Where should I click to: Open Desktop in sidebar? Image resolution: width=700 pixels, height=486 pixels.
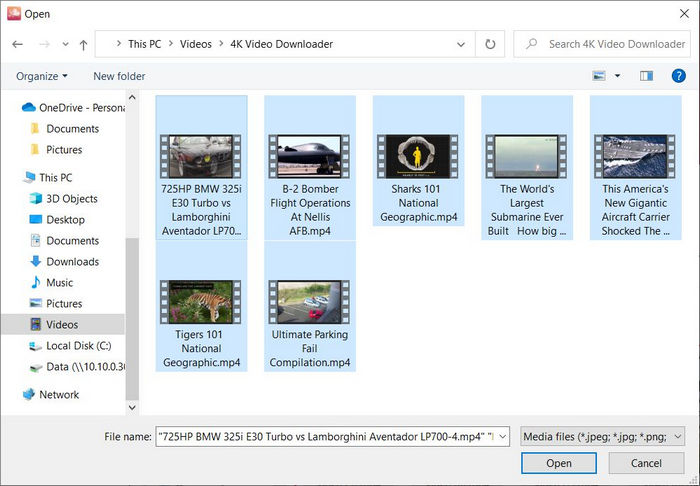(x=57, y=220)
